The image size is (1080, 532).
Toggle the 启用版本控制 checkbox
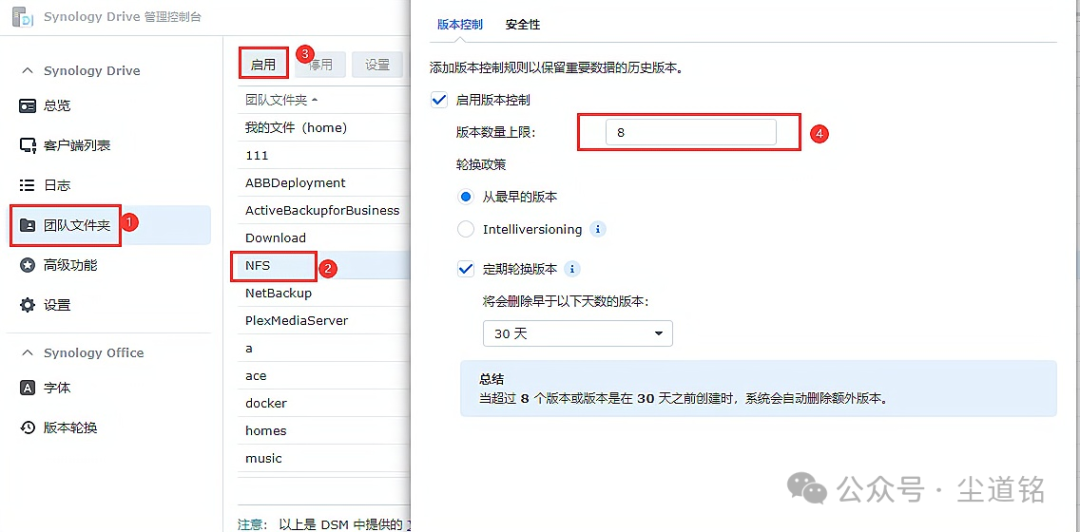coord(438,100)
